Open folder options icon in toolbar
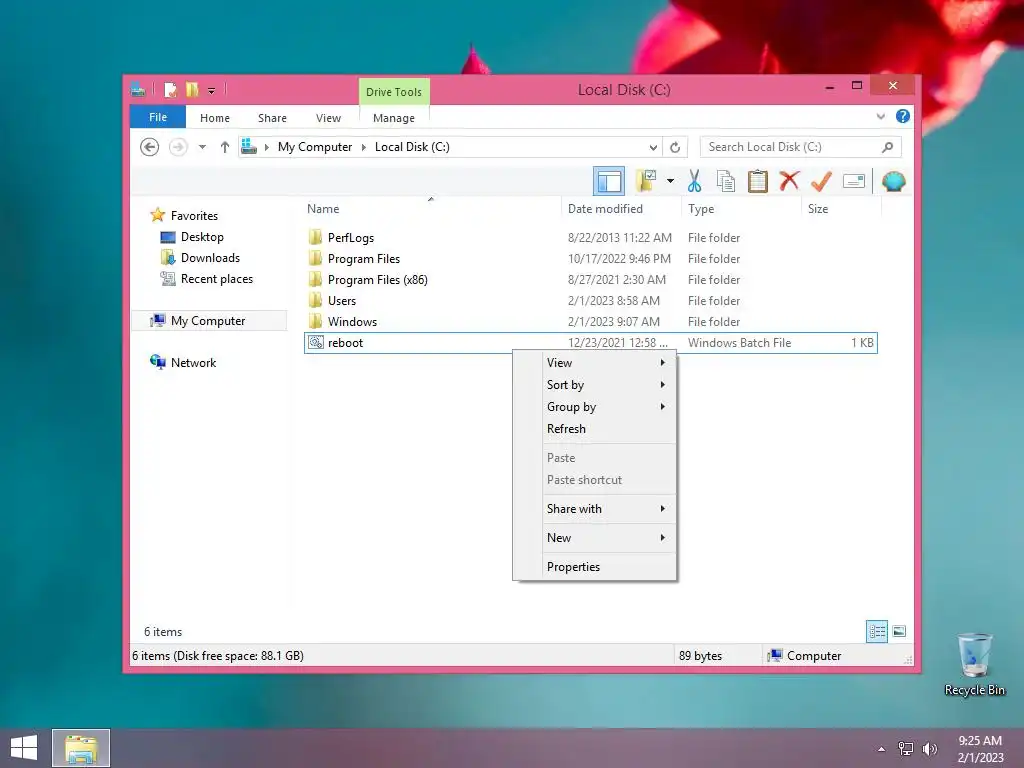 tap(646, 181)
